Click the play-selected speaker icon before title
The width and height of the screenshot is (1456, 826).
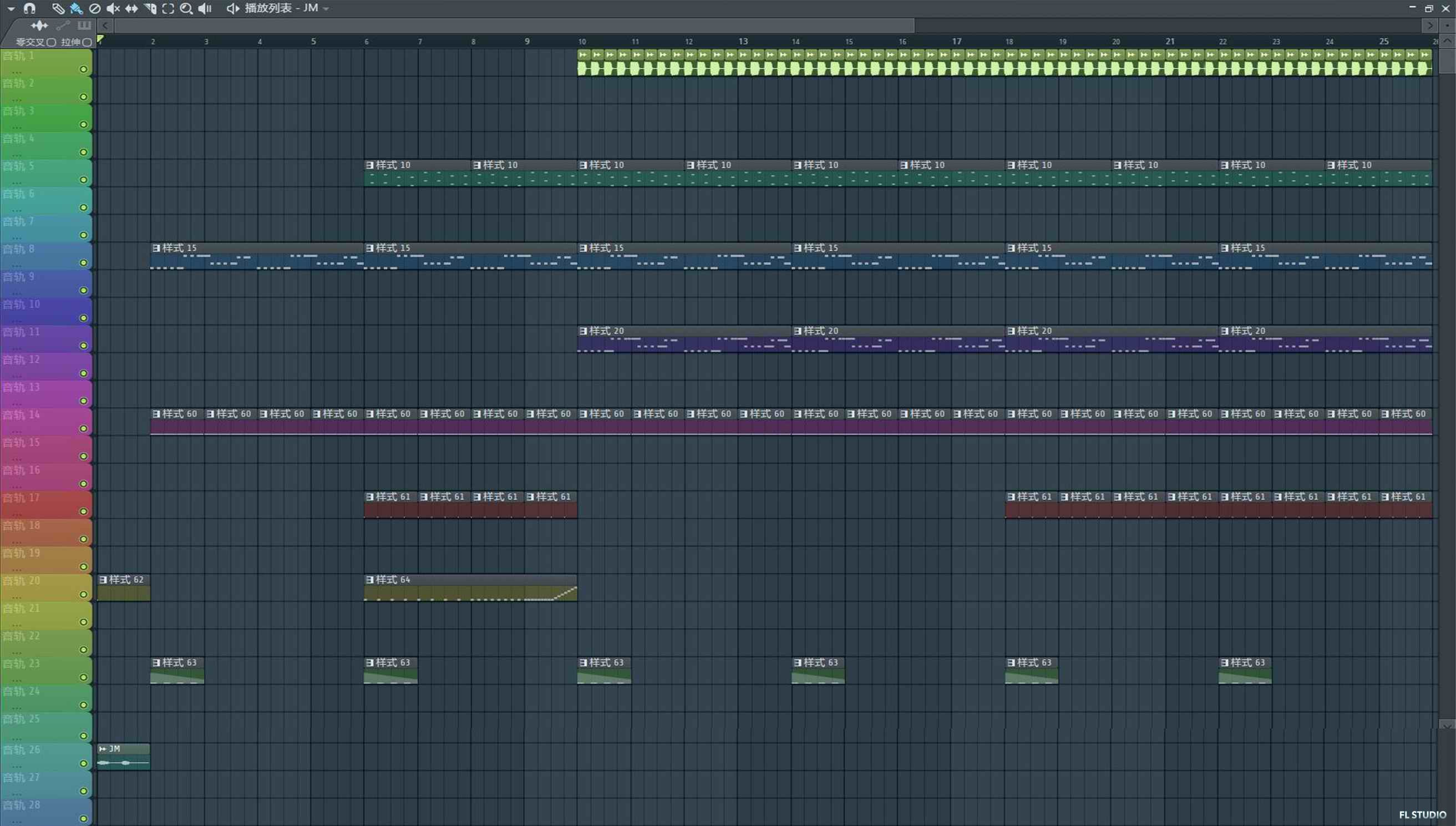[x=232, y=8]
